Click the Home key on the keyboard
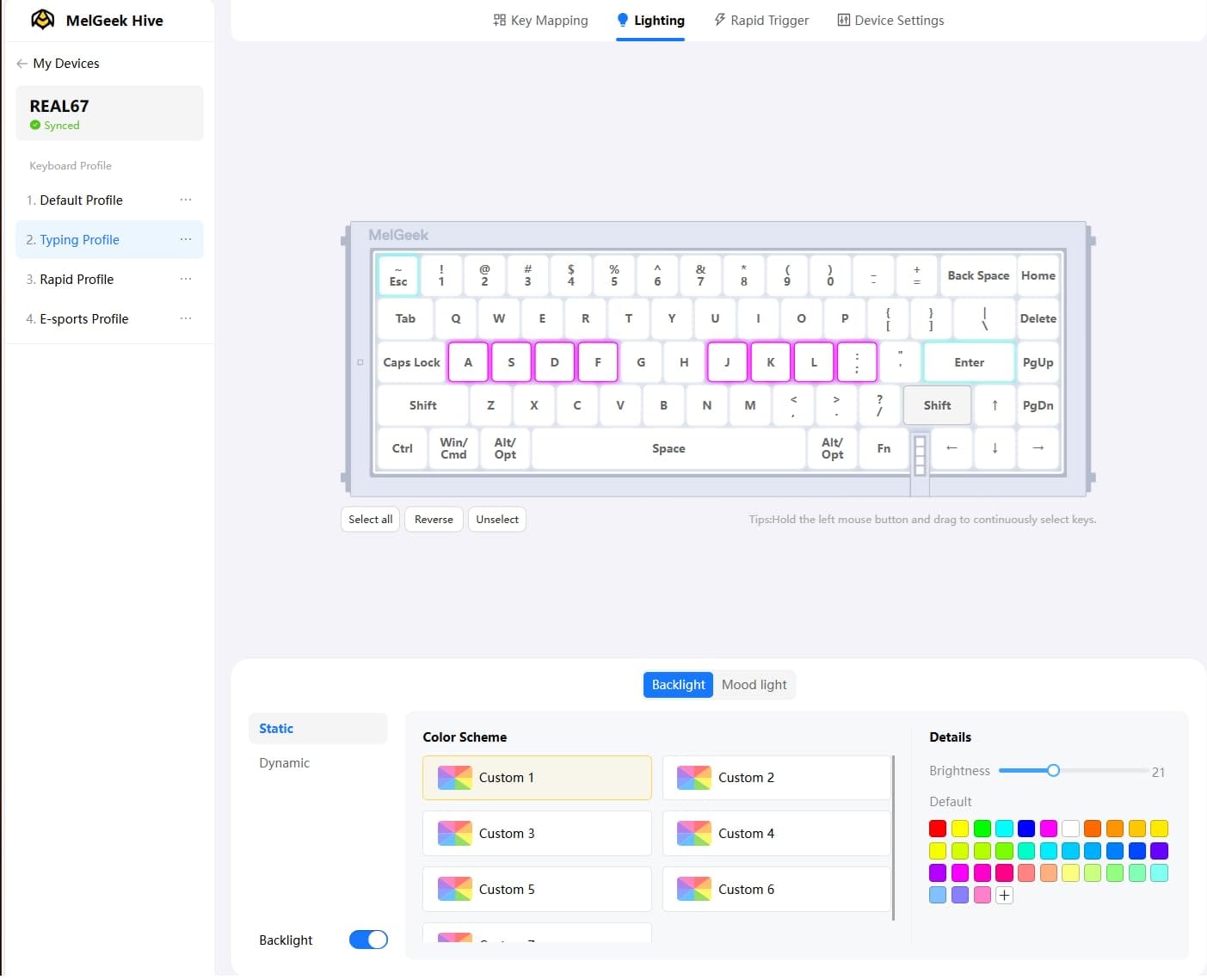The height and width of the screenshot is (980, 1207). (x=1038, y=276)
